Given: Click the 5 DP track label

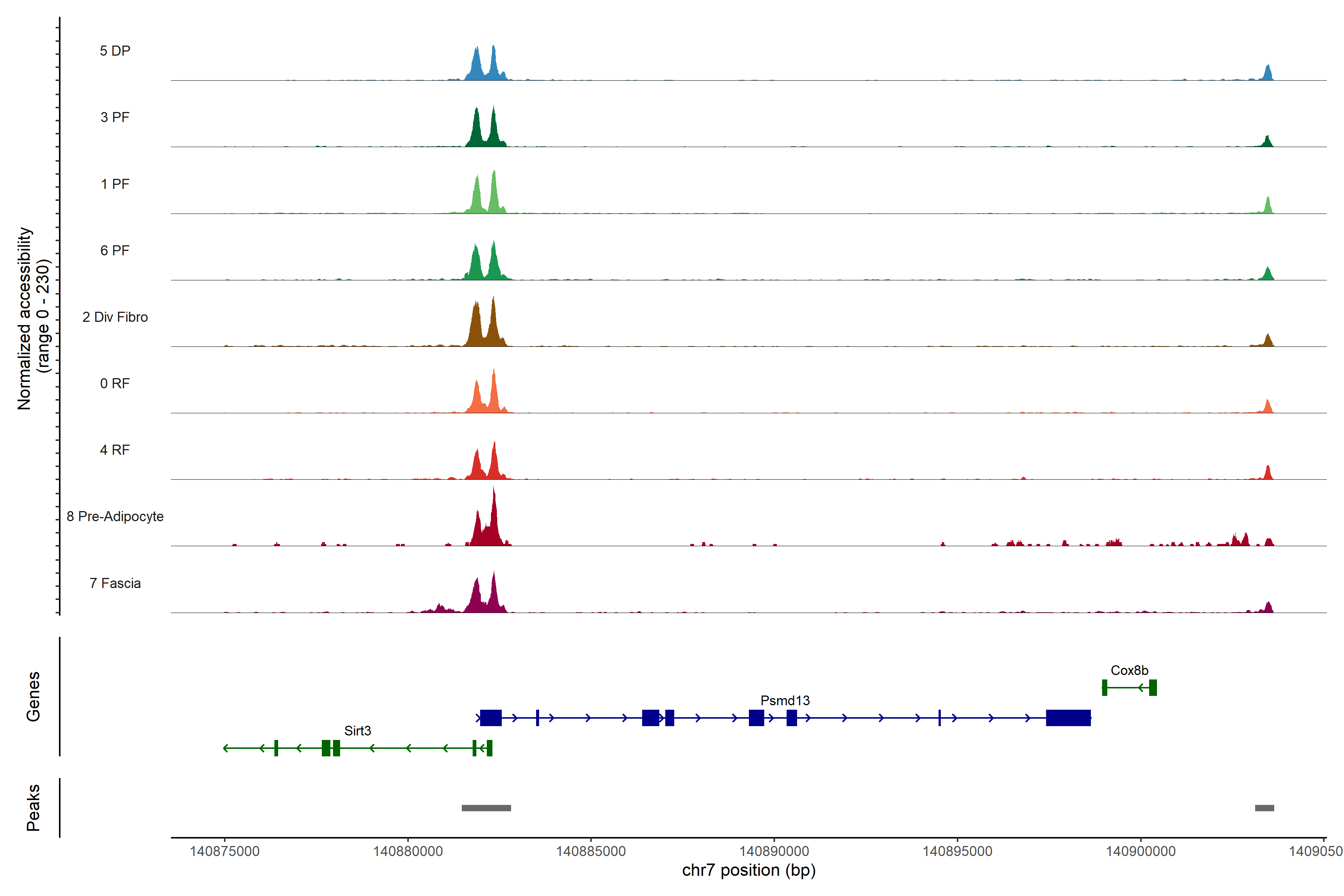Looking at the screenshot, I should click(115, 51).
